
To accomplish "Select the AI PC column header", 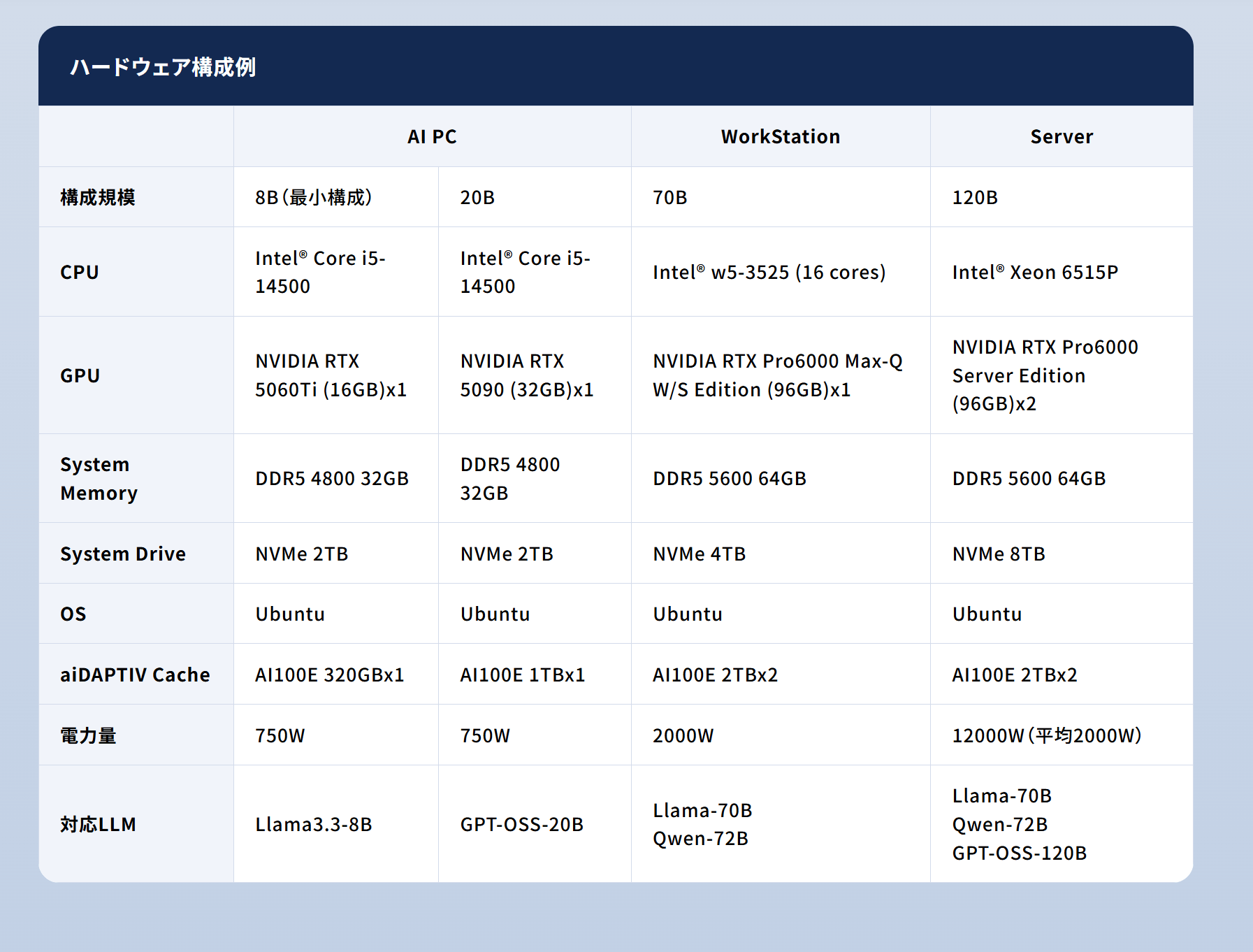I will coord(432,136).
